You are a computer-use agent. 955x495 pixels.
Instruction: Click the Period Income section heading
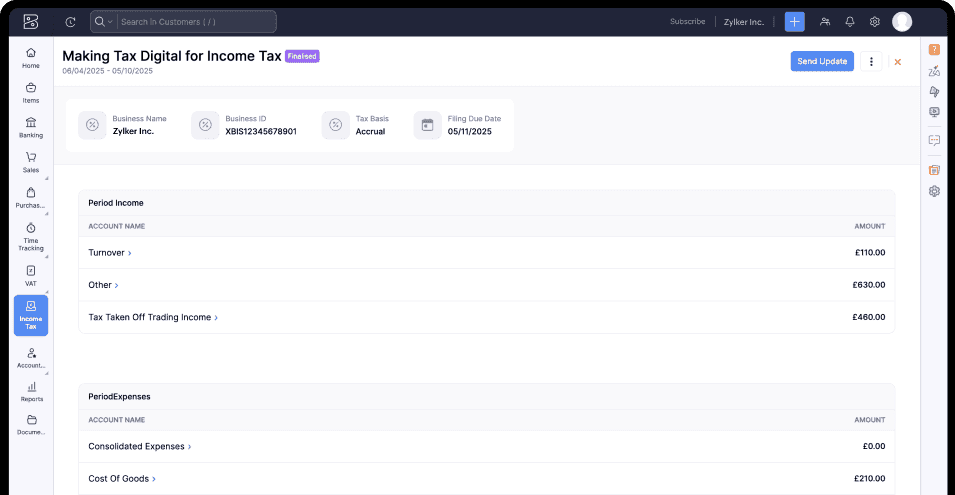pyautogui.click(x=116, y=203)
